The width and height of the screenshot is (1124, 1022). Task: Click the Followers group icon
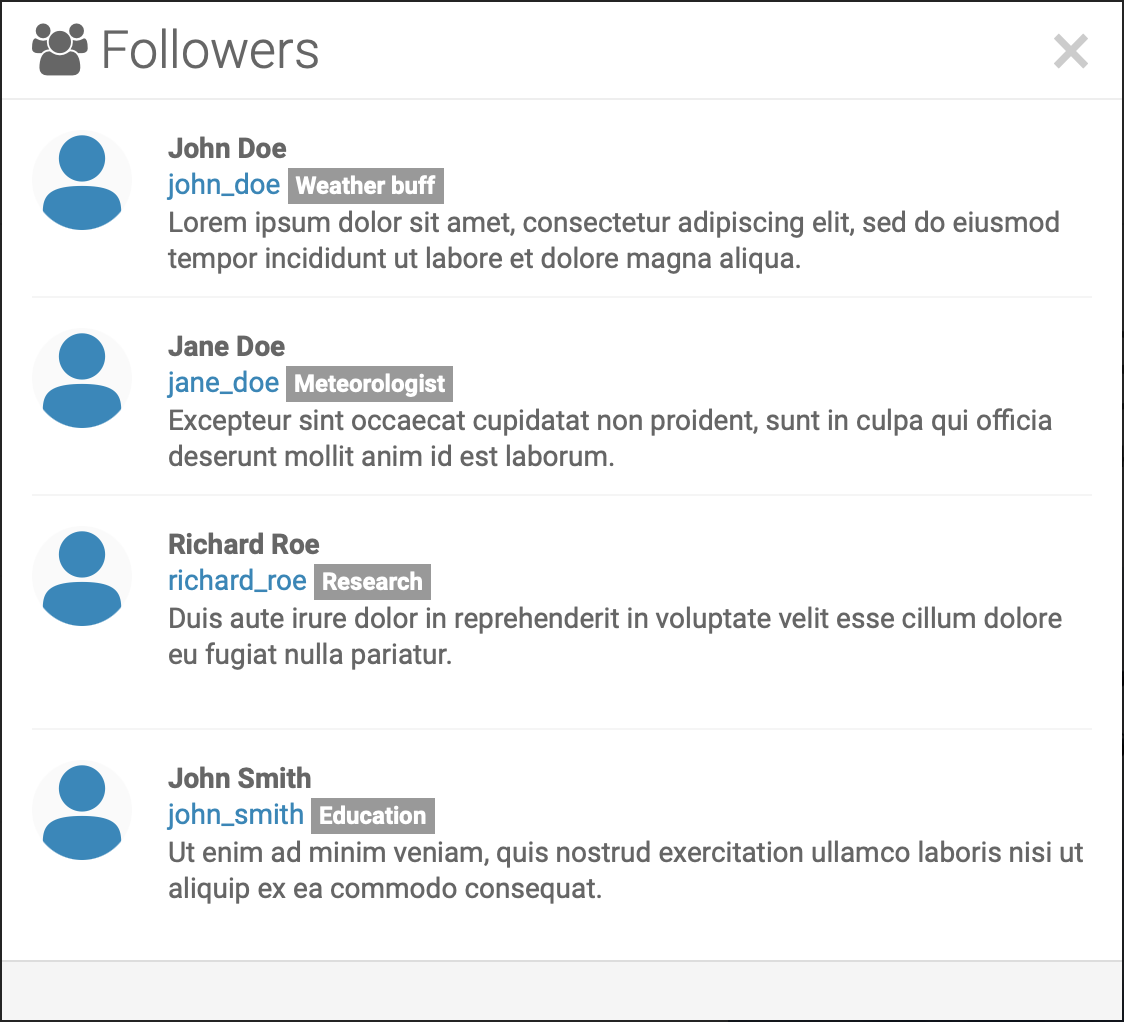click(60, 49)
